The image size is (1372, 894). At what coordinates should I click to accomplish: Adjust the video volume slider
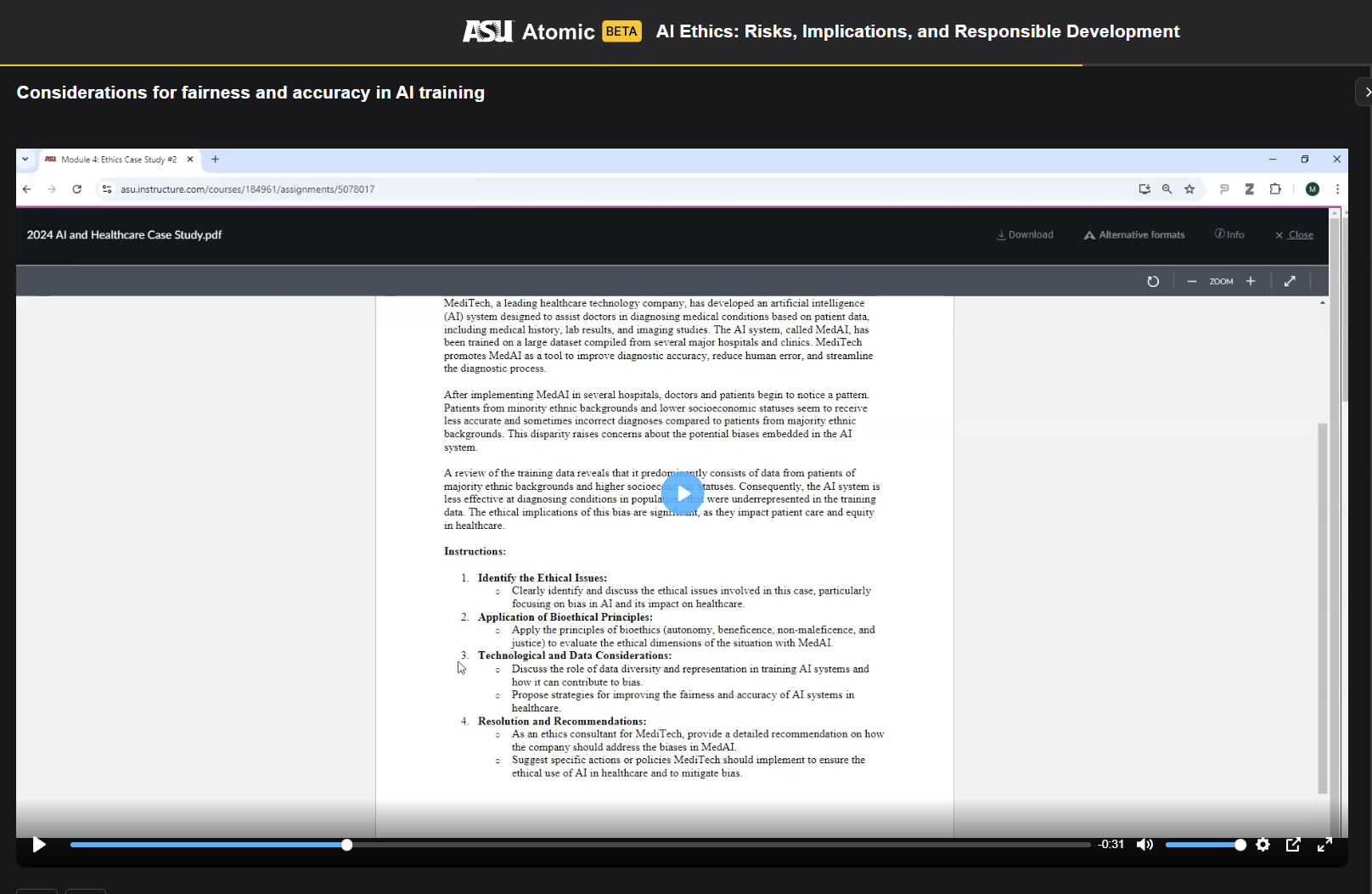[1206, 845]
